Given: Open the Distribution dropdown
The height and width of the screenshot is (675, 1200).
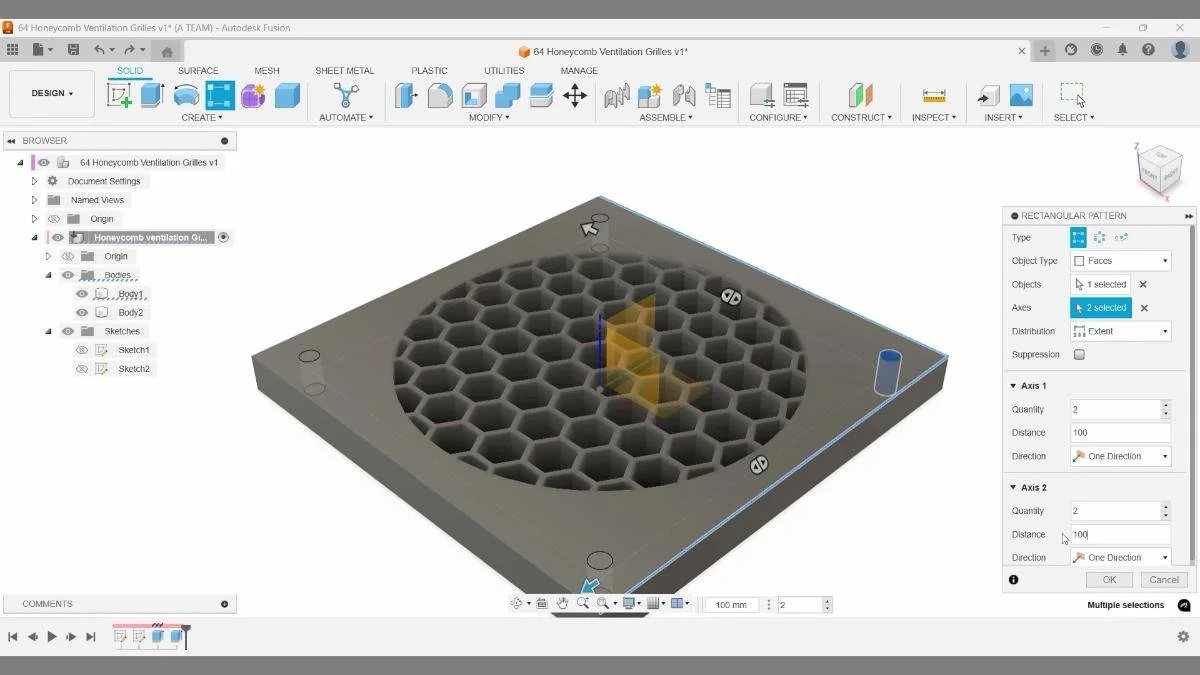Looking at the screenshot, I should 1120,330.
